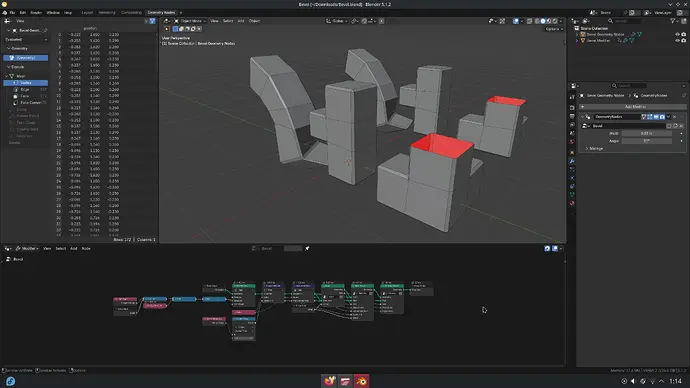
Task: Select the Edge domain row
Action: pos(26,89)
